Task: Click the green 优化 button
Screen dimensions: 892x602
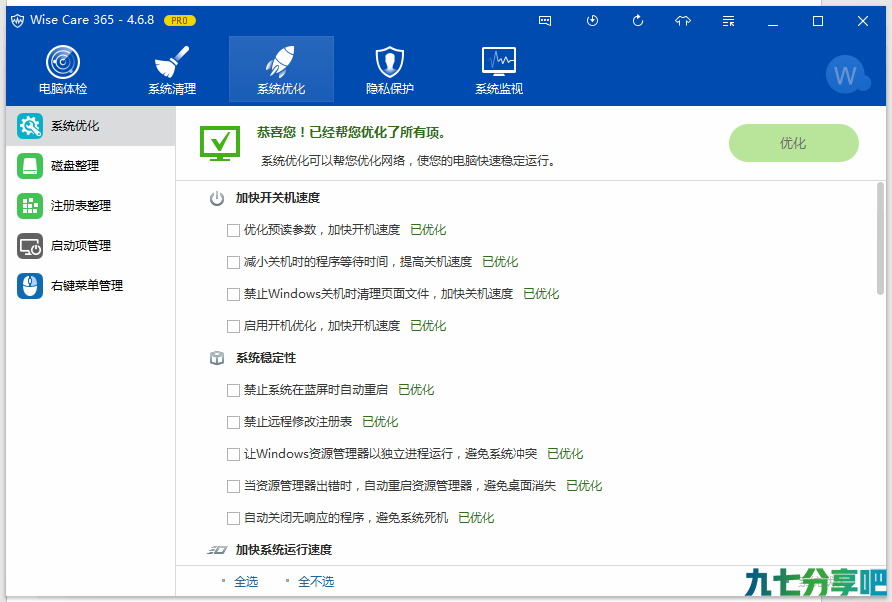Action: 794,143
